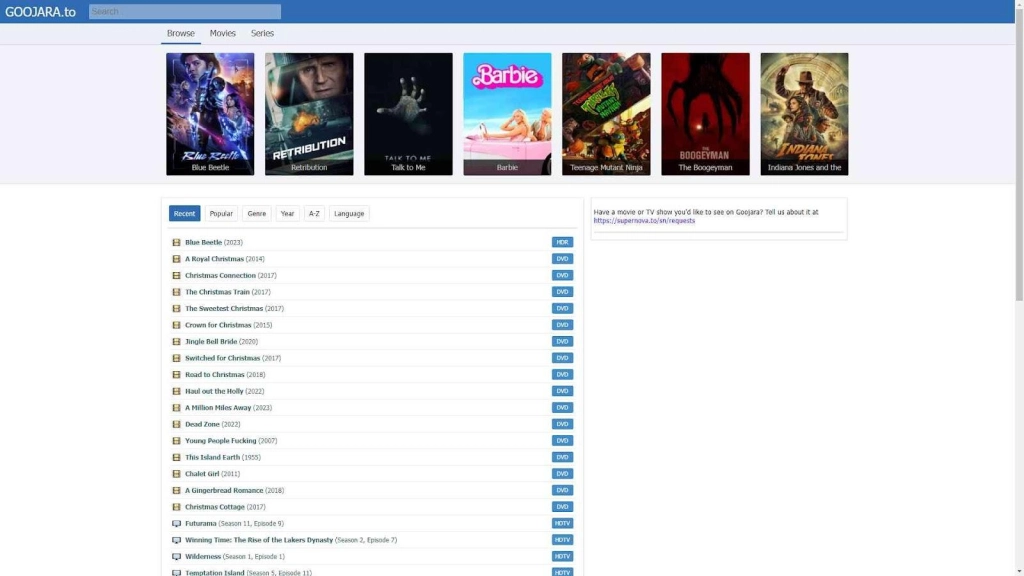The height and width of the screenshot is (576, 1024).
Task: Open the supernova.to requests link
Action: [x=643, y=220]
